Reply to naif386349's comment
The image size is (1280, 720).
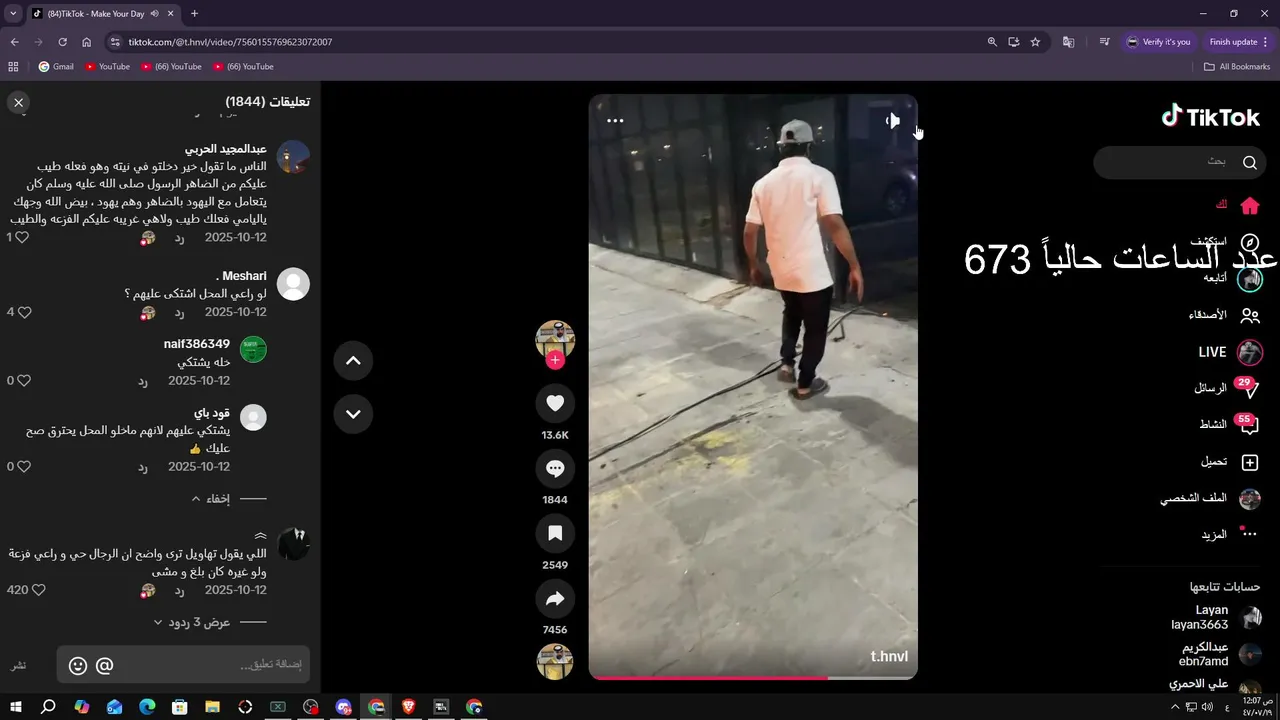[x=143, y=381]
